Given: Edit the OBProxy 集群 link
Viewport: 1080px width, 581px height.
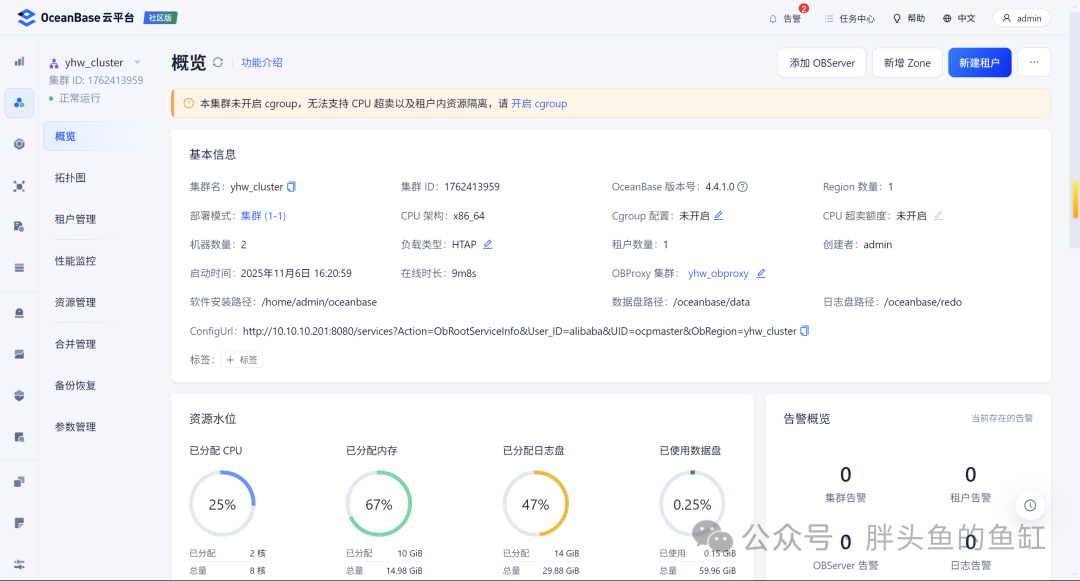Looking at the screenshot, I should (761, 273).
